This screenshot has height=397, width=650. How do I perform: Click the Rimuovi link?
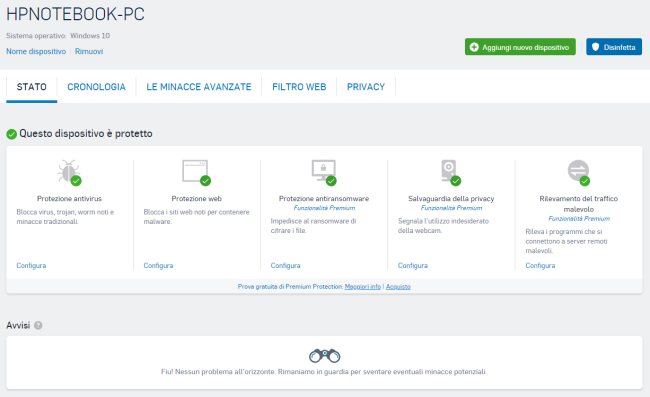(89, 51)
